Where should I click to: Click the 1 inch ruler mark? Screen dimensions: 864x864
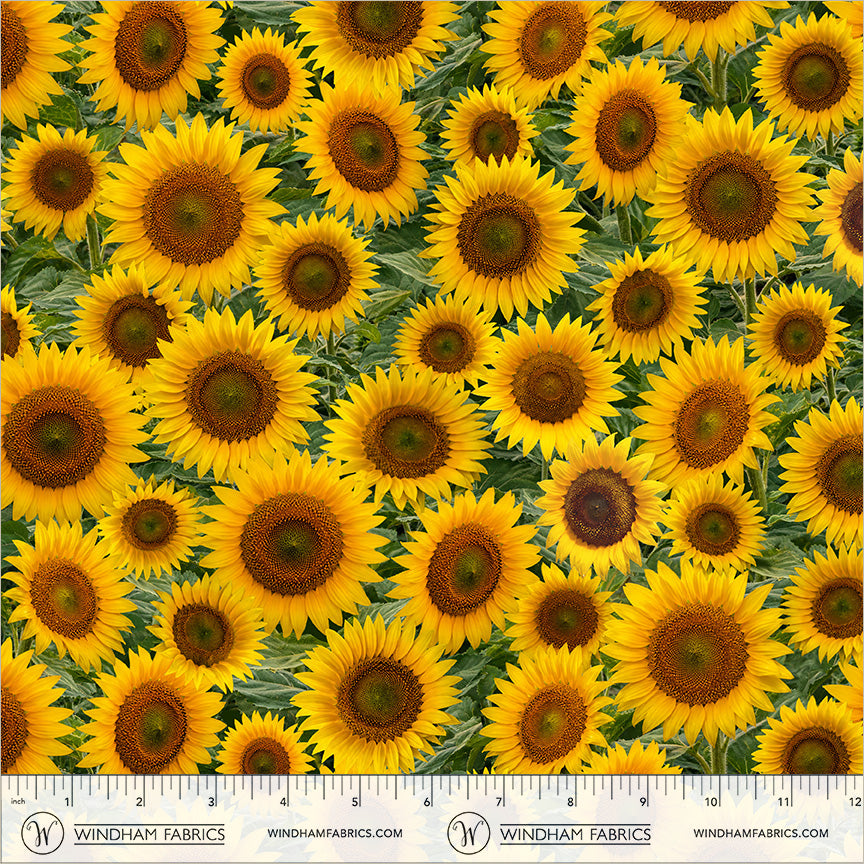[68, 801]
